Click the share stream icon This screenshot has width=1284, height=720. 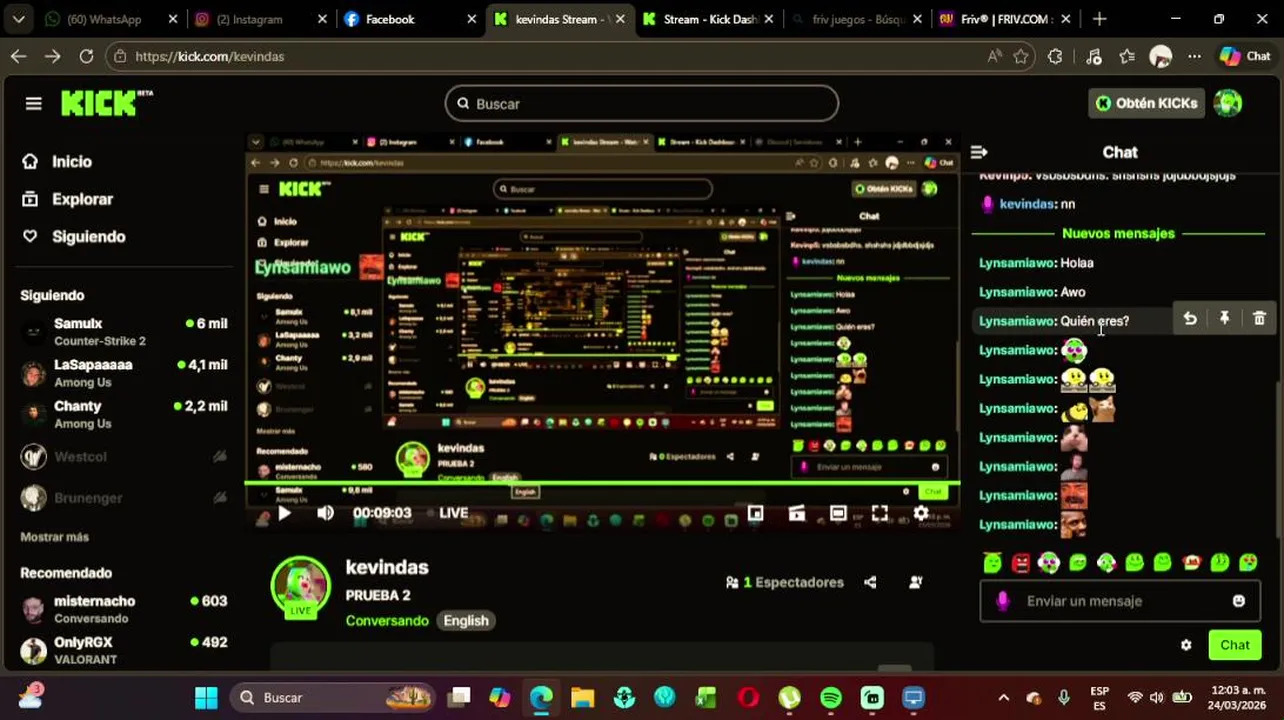(x=870, y=582)
